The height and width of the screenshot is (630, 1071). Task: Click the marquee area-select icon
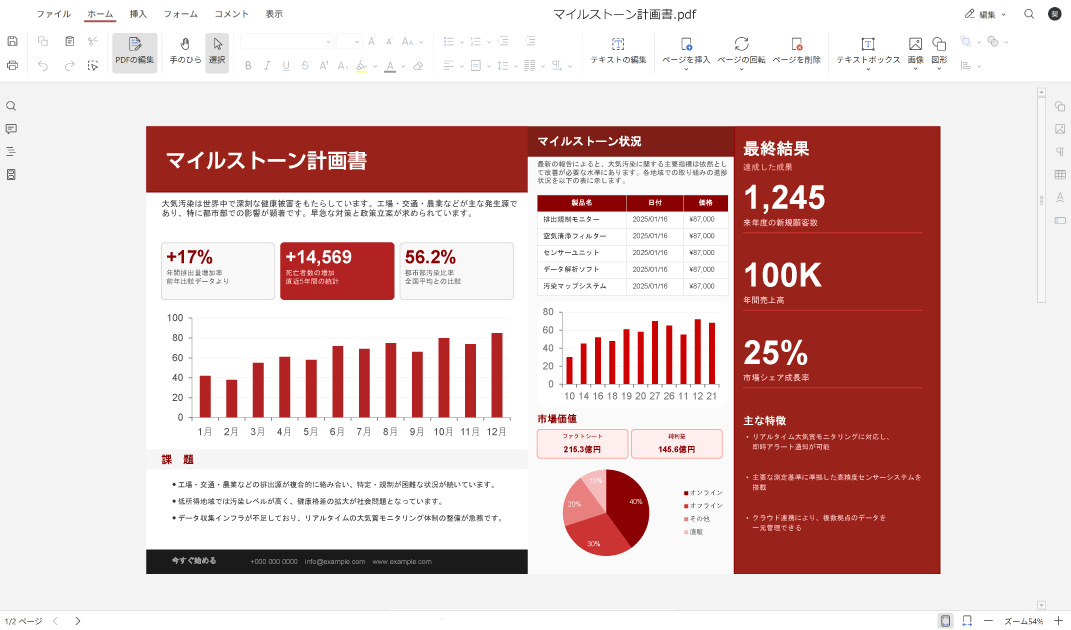pos(93,66)
